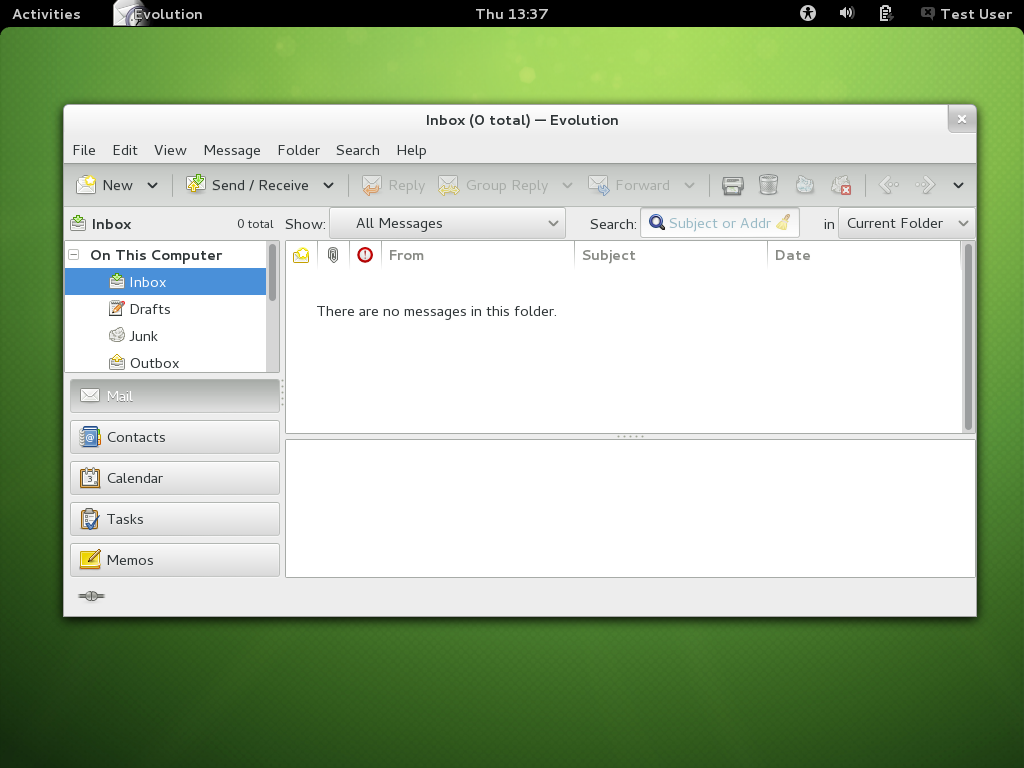Switch to the Contacts view
1024x768 pixels.
(x=175, y=437)
